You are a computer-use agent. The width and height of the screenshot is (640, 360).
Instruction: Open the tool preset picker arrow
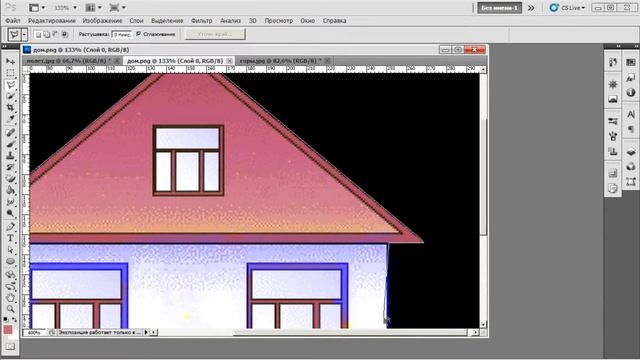point(24,35)
